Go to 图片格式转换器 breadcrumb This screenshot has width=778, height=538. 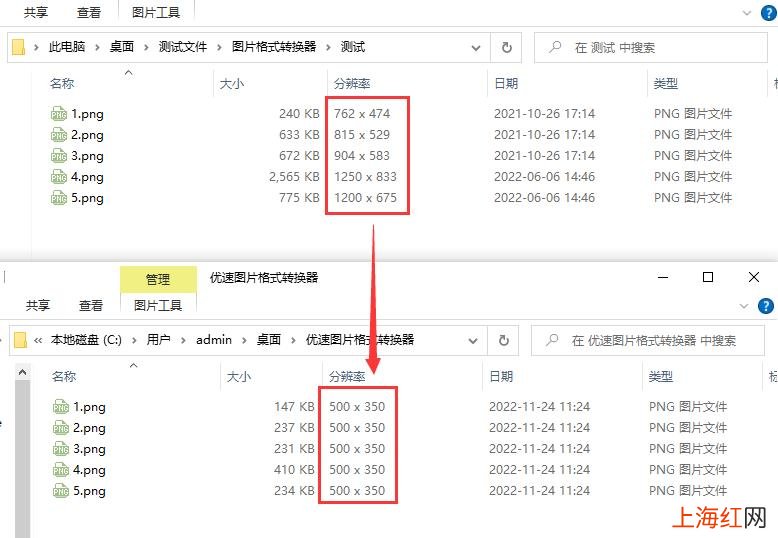coord(274,47)
